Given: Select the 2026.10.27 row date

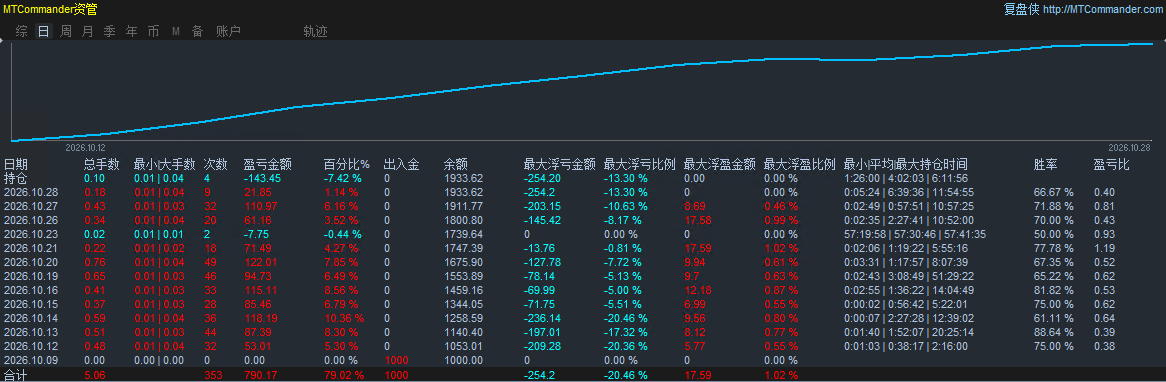Looking at the screenshot, I should pyautogui.click(x=29, y=206).
